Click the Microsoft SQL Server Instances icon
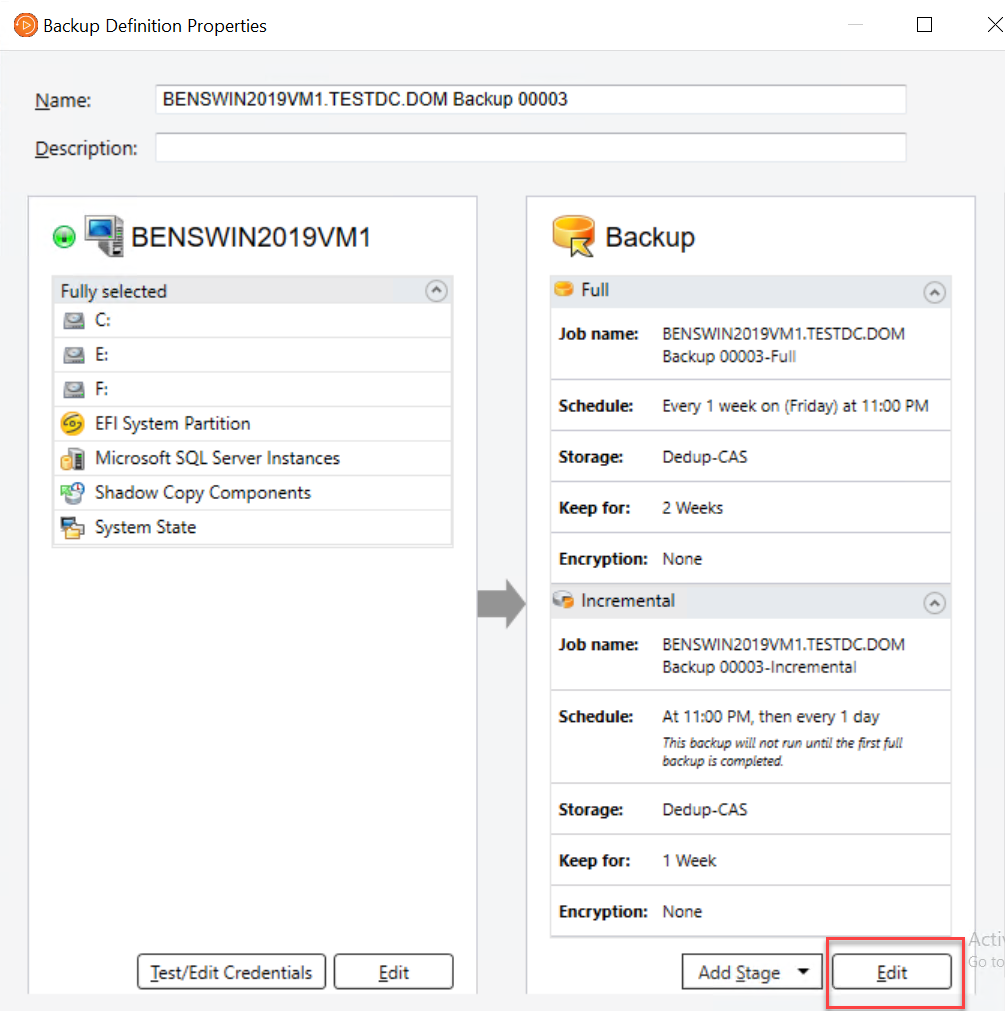Image resolution: width=1005 pixels, height=1011 pixels. [x=72, y=458]
